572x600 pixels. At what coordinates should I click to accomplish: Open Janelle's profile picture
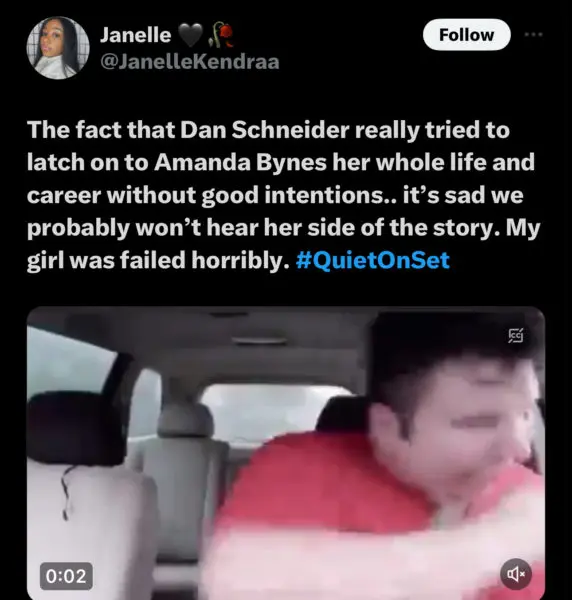click(58, 48)
